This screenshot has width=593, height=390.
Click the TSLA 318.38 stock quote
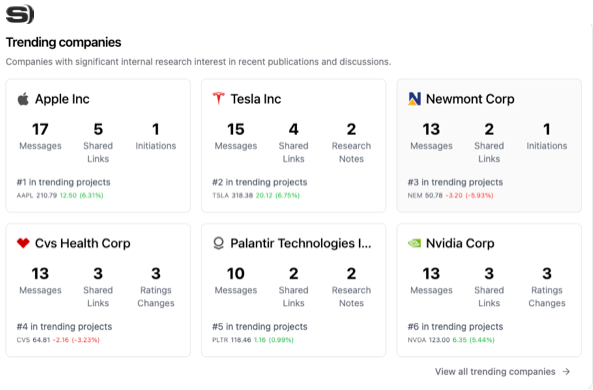coord(256,196)
